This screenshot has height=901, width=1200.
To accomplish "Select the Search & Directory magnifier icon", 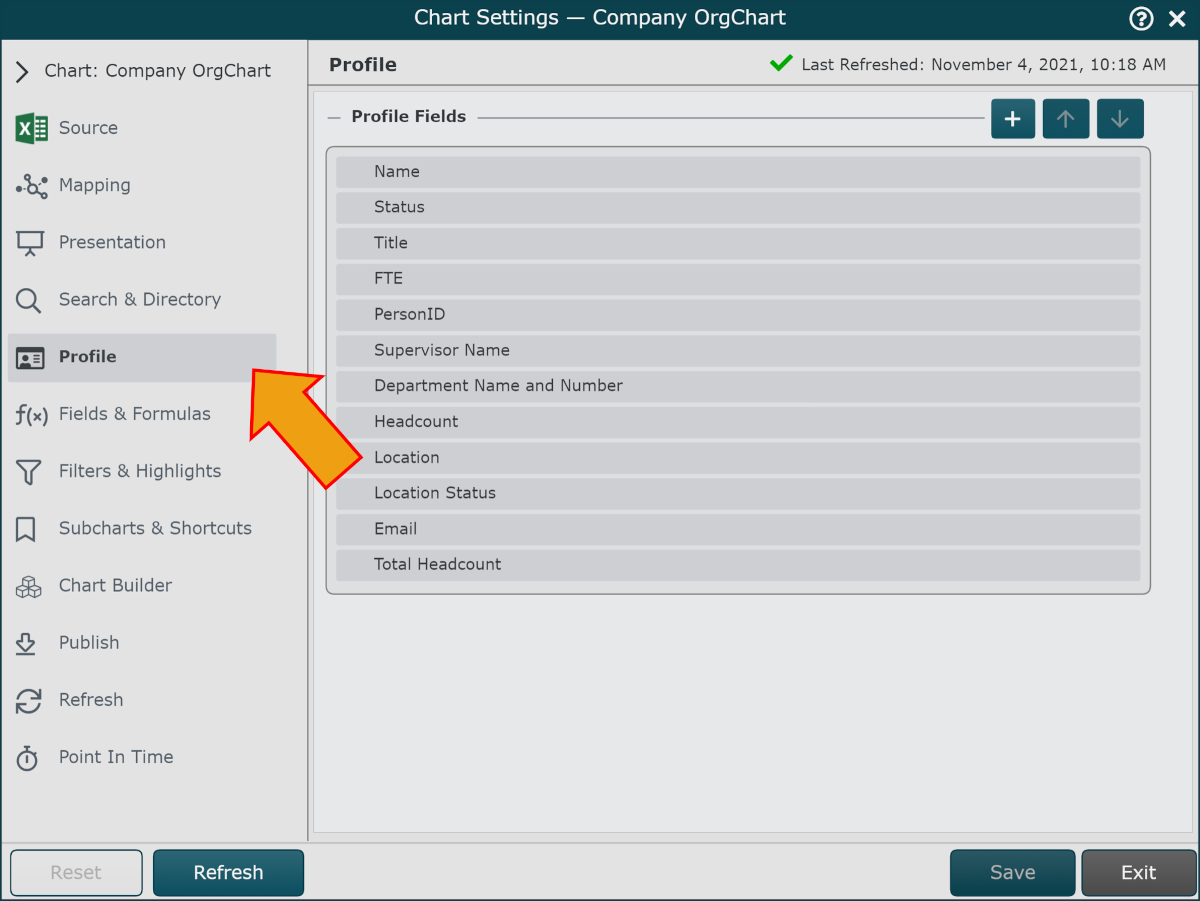I will pos(28,300).
